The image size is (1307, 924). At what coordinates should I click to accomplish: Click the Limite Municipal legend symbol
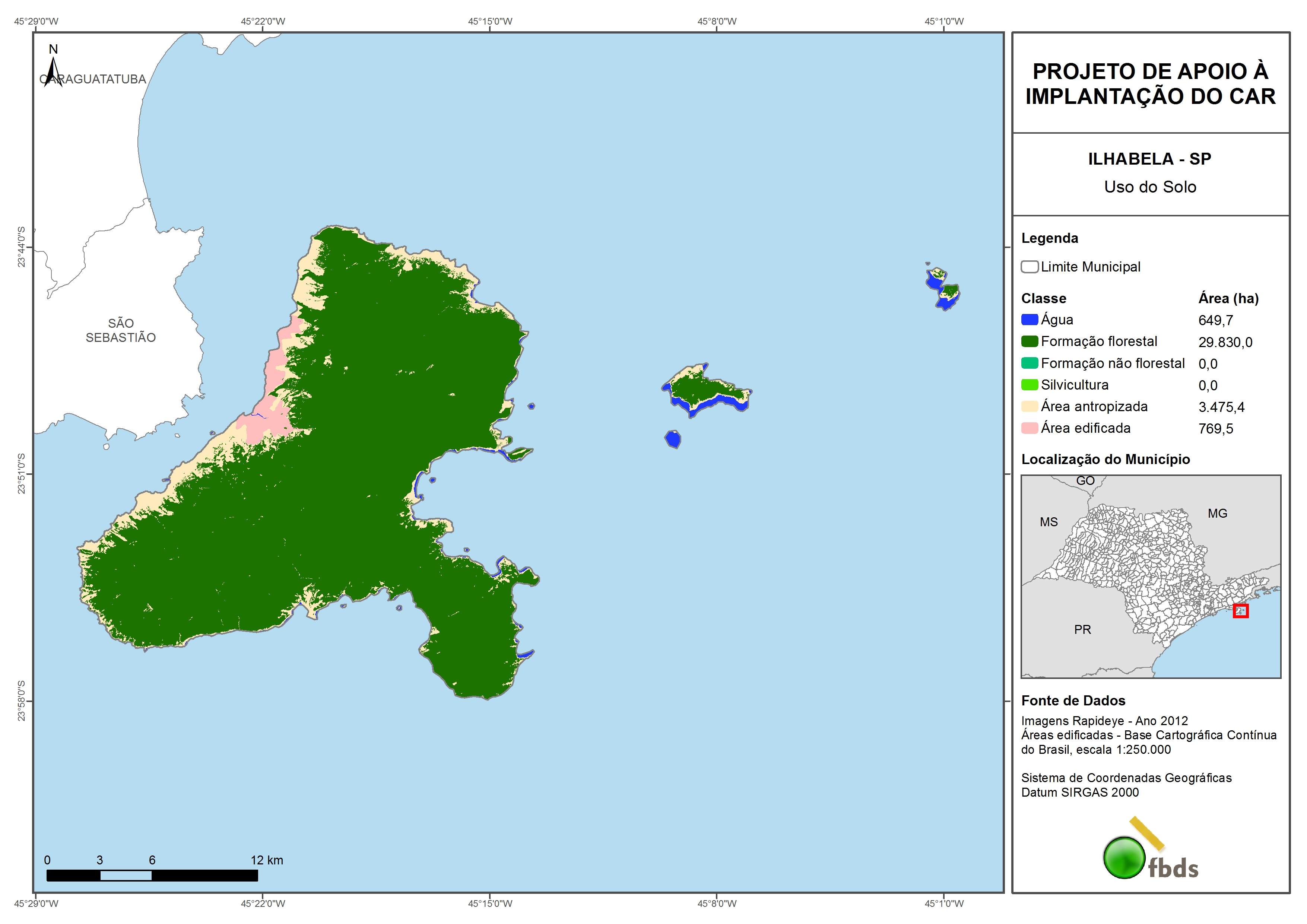pos(1029,267)
